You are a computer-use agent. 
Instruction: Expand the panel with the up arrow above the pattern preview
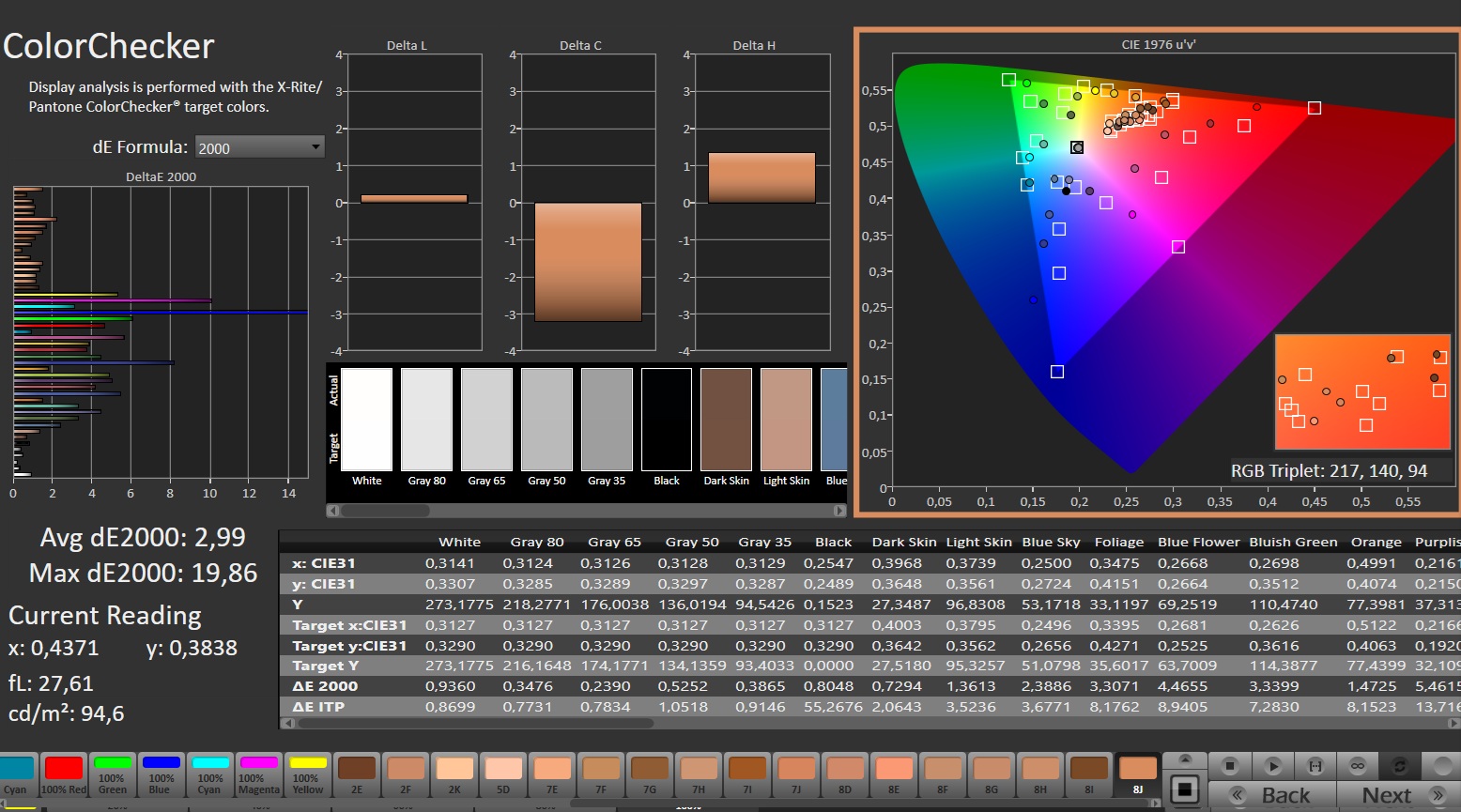[1185, 760]
